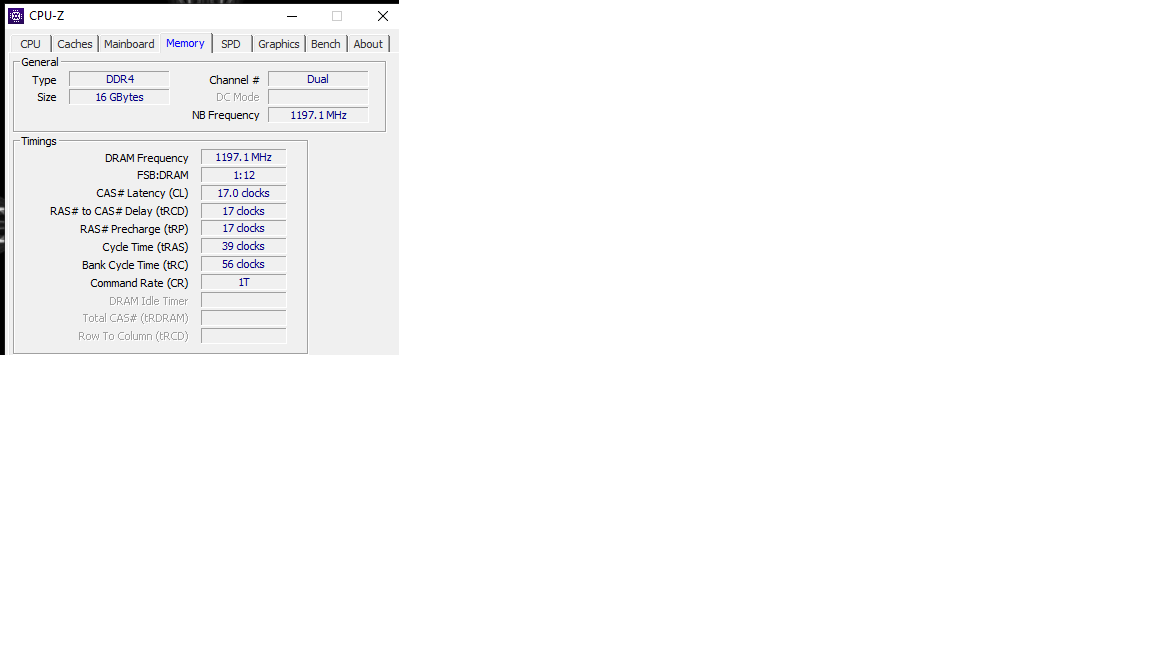
Task: Close the CPU-Z window
Action: [383, 15]
